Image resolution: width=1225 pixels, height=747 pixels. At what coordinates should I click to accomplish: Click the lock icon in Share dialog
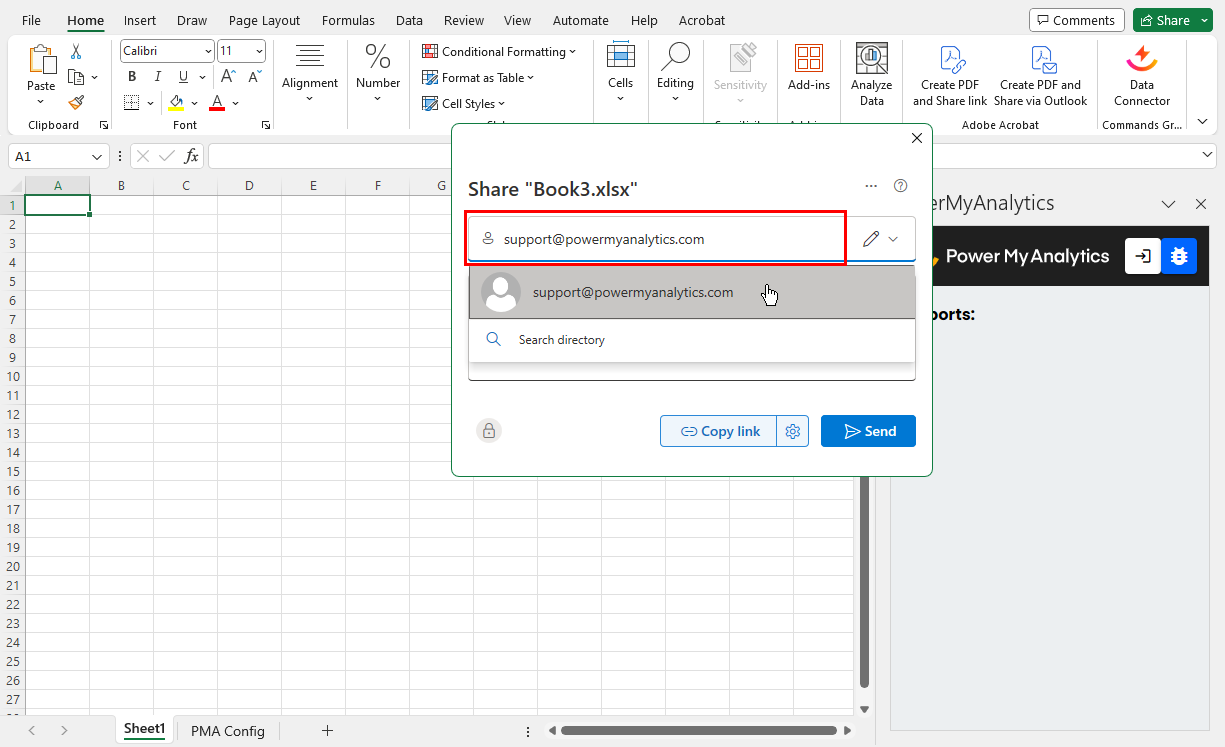pos(489,431)
